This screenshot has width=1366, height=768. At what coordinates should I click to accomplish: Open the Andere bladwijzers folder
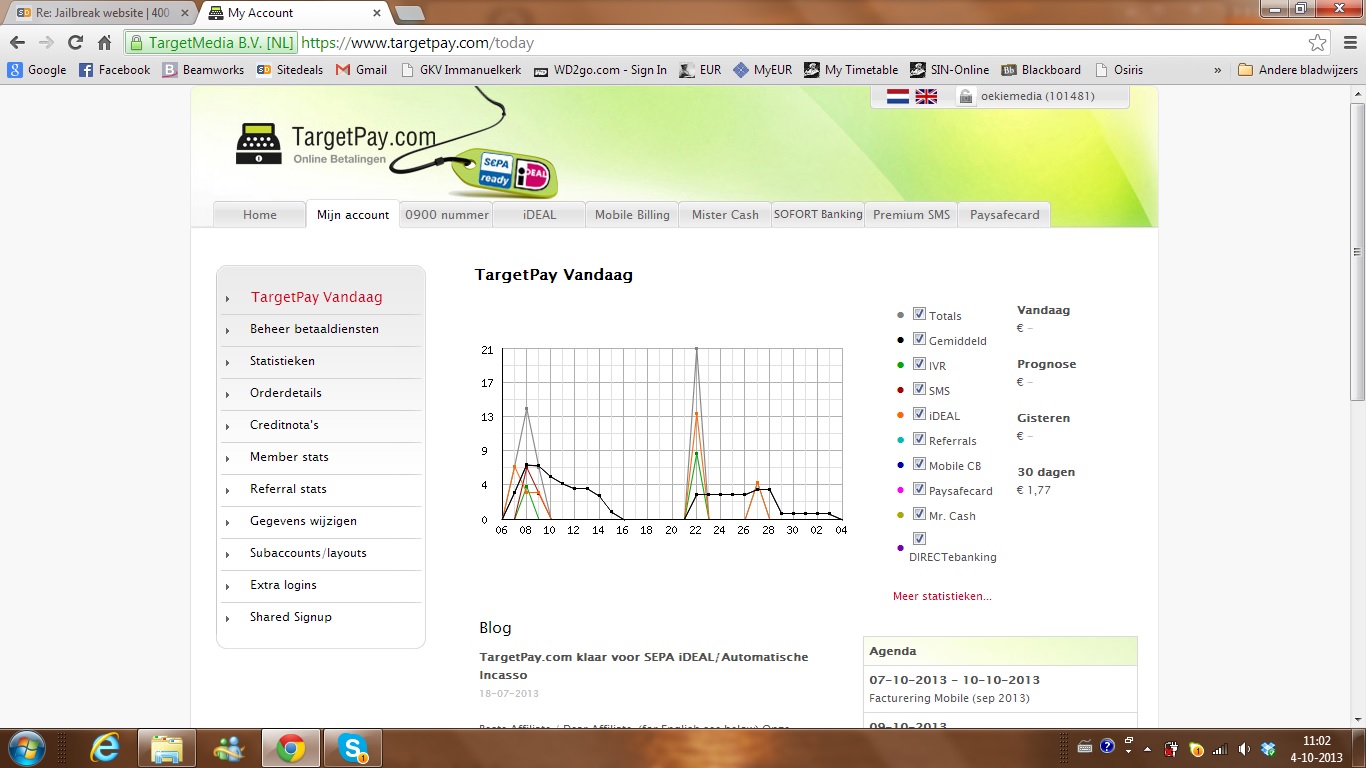coord(1297,70)
